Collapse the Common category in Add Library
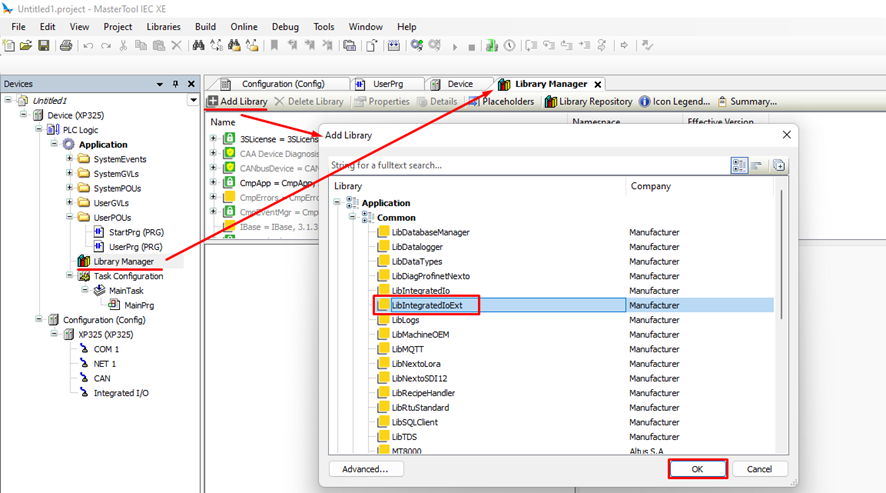 [352, 217]
